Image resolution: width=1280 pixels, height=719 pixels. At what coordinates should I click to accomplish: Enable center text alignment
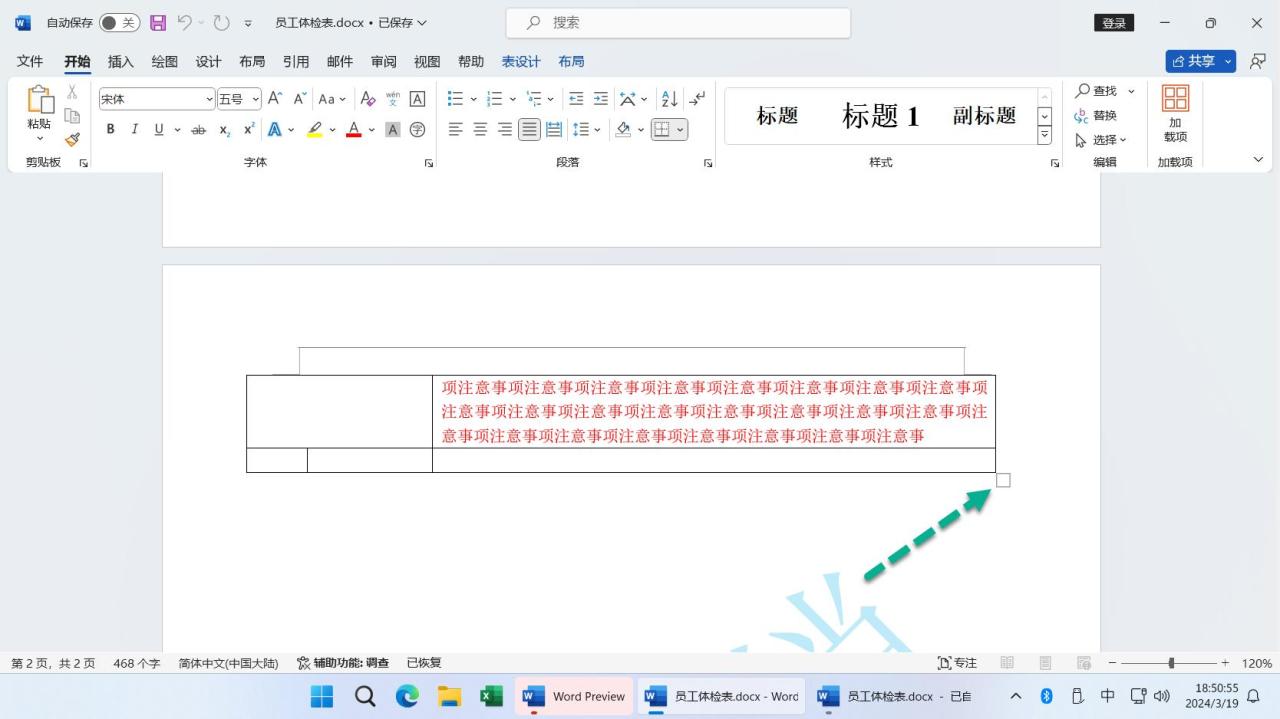pyautogui.click(x=479, y=129)
